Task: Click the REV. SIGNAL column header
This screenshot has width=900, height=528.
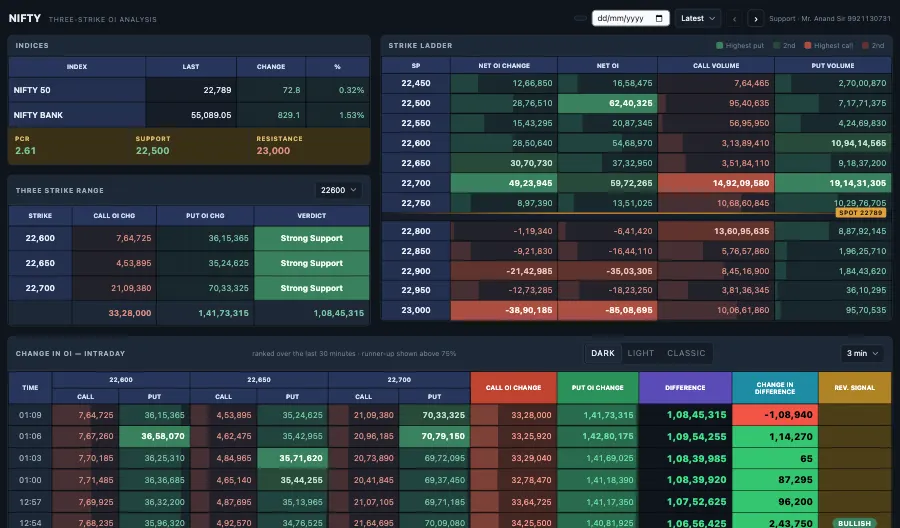Action: click(x=855, y=387)
